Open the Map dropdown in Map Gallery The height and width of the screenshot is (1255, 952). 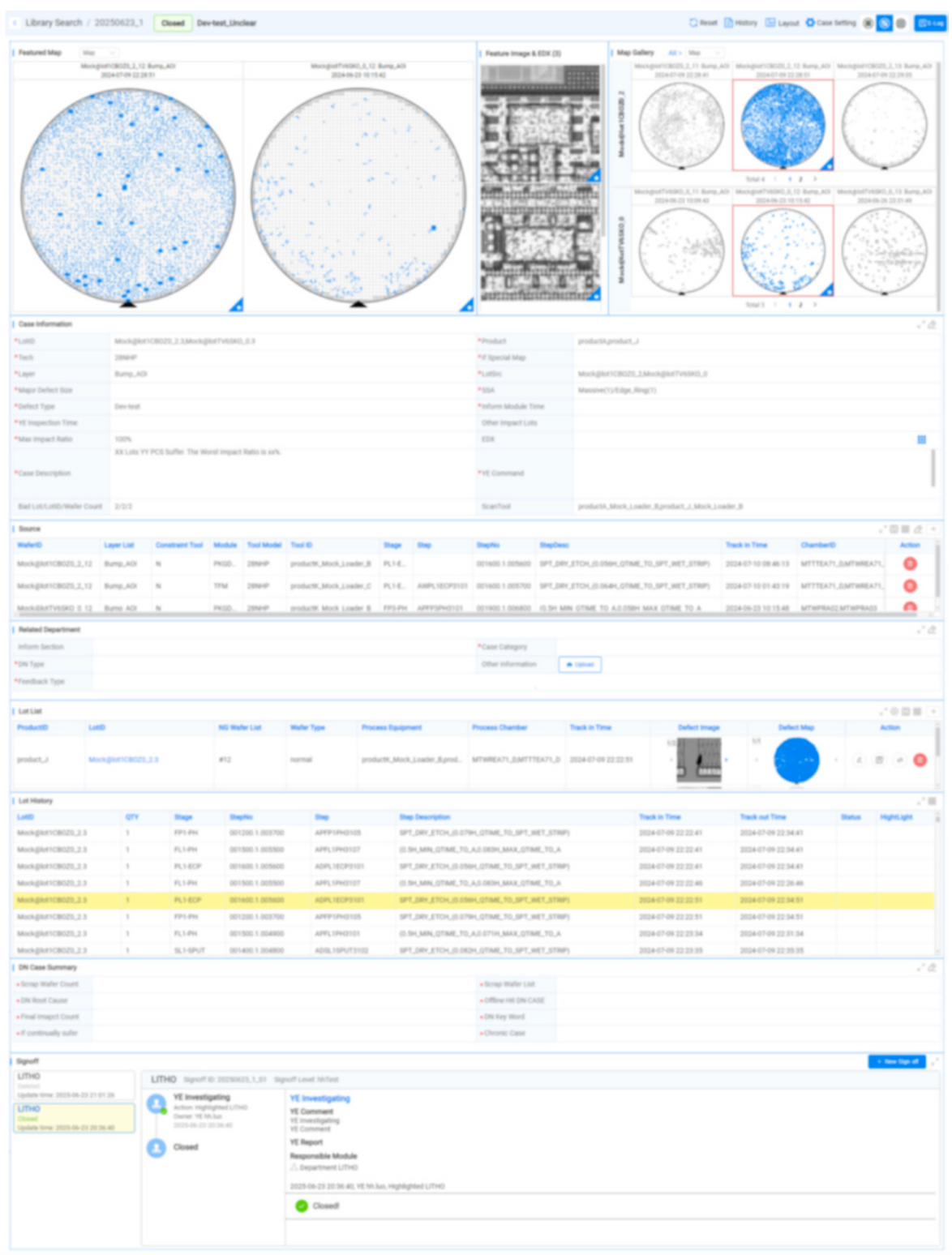tap(703, 53)
